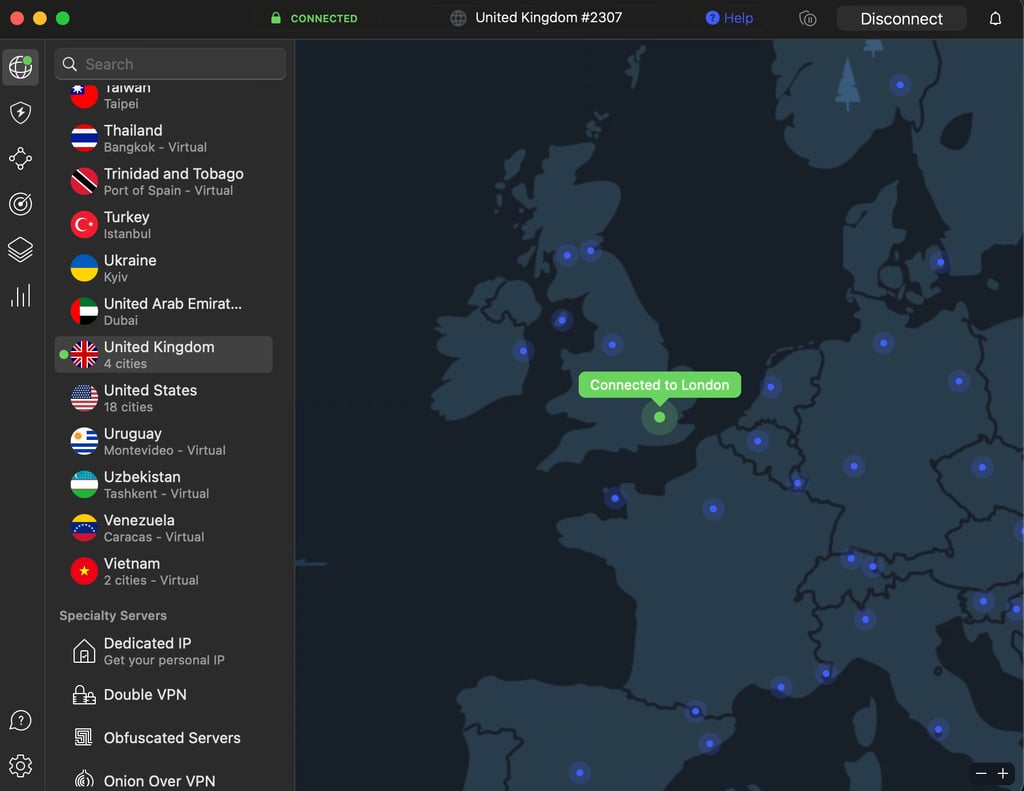Select the United Kingdom 4 cities row
1024x791 pixels.
[x=164, y=355]
